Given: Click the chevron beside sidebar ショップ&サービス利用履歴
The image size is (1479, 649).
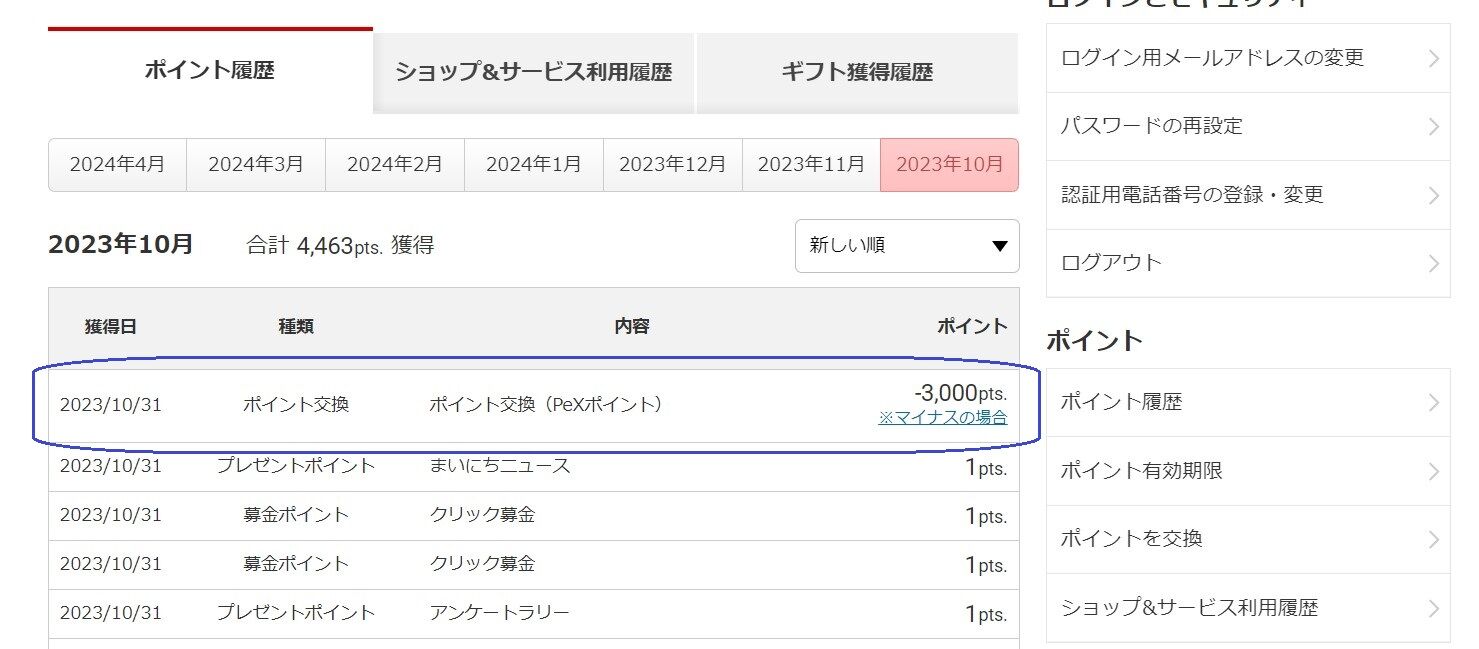Looking at the screenshot, I should click(x=1434, y=608).
